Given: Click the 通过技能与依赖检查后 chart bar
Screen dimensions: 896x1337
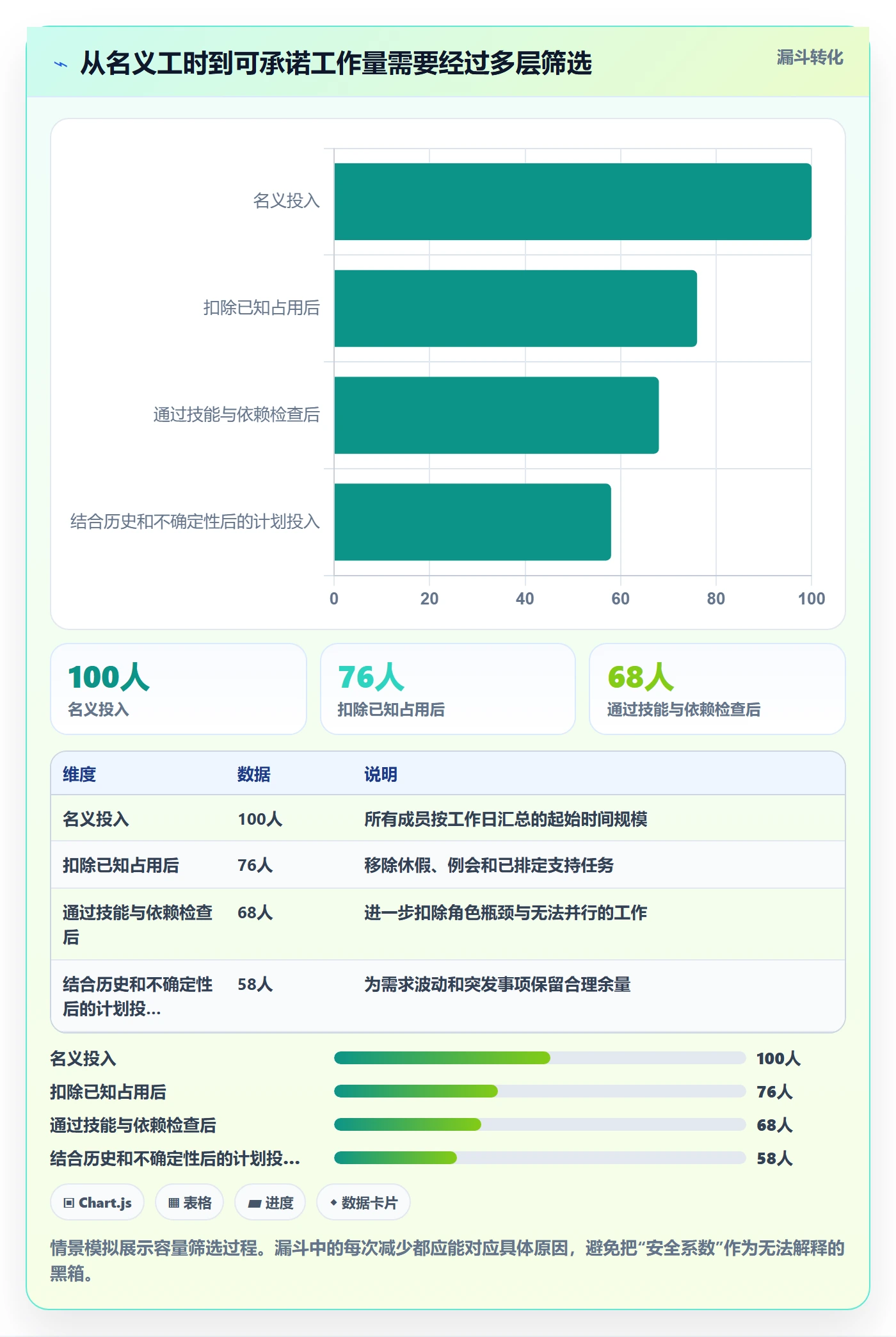Looking at the screenshot, I should click(496, 415).
